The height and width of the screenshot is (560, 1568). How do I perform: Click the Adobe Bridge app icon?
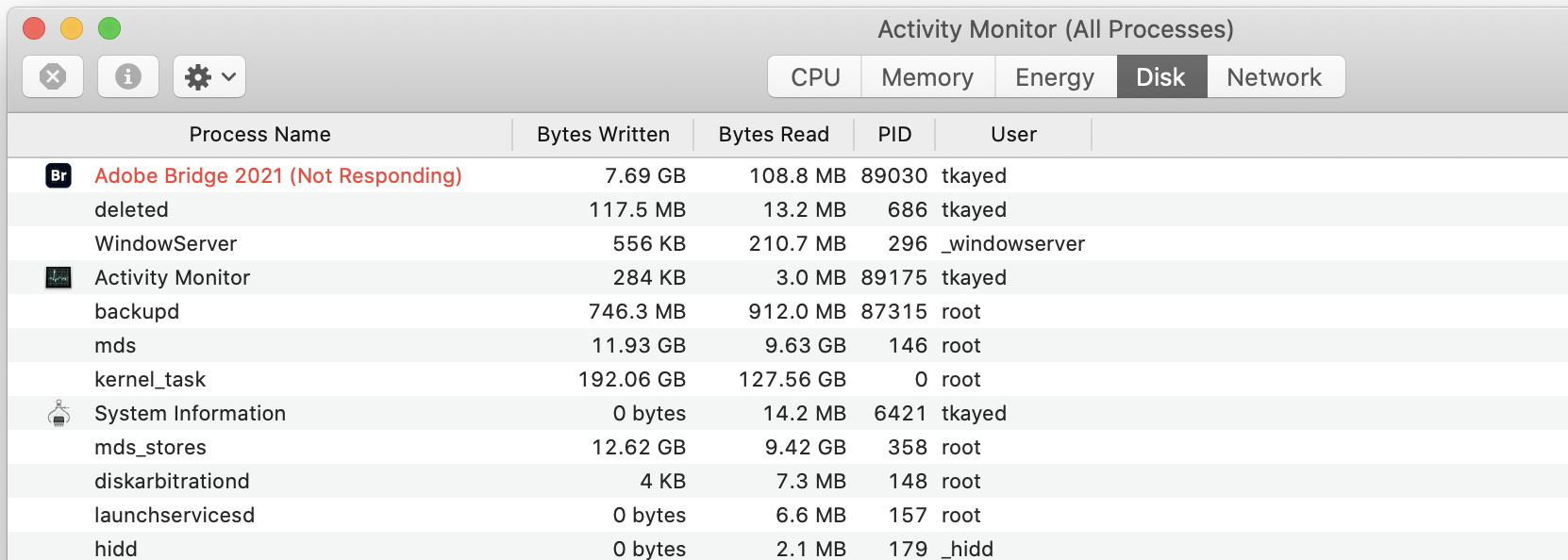point(58,175)
